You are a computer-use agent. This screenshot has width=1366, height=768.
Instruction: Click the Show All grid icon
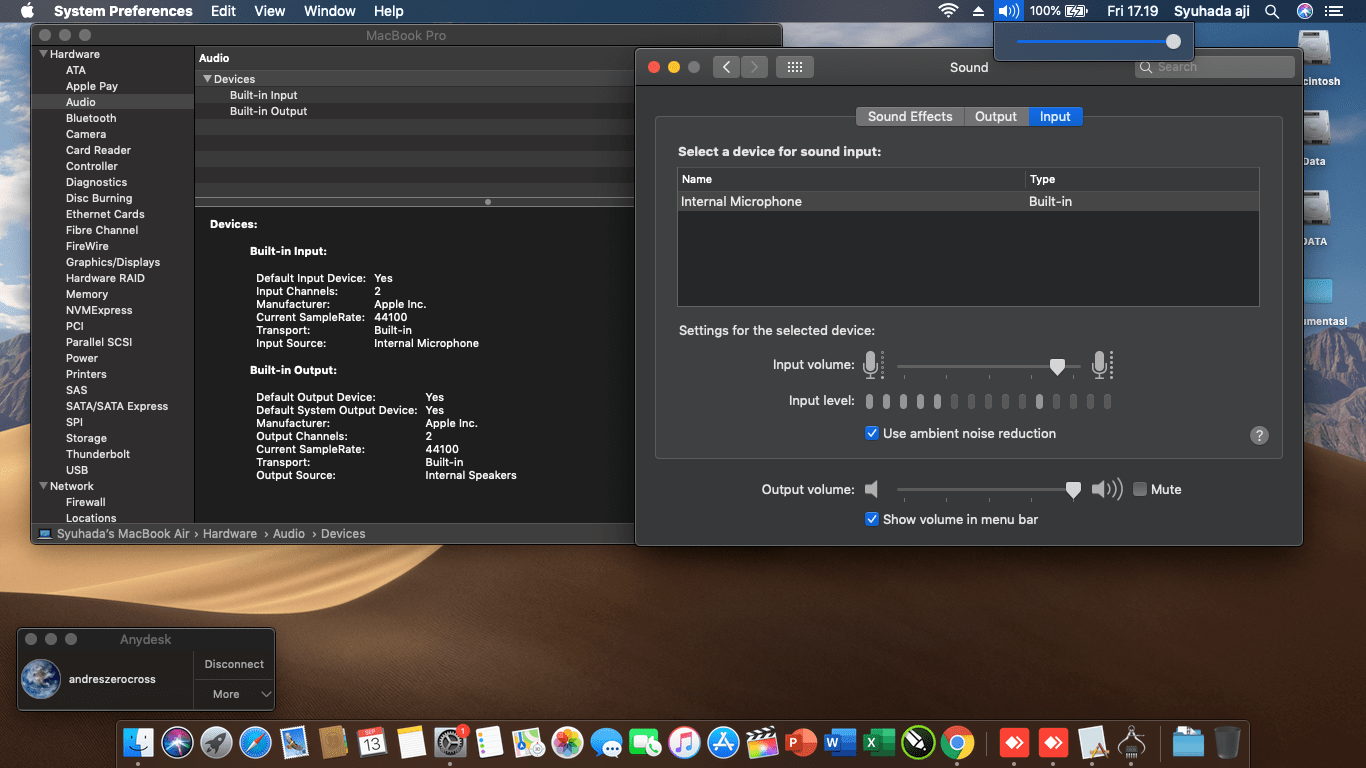[x=795, y=67]
